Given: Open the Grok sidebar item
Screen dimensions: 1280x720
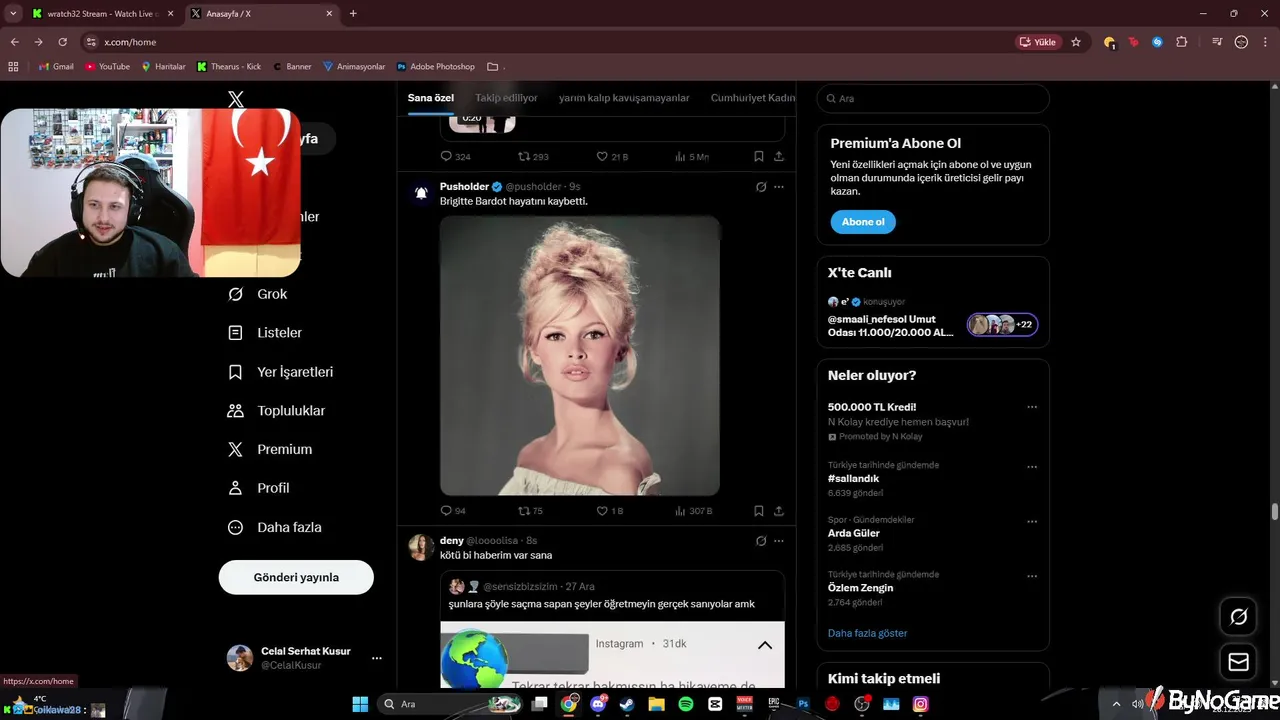Looking at the screenshot, I should coord(258,294).
